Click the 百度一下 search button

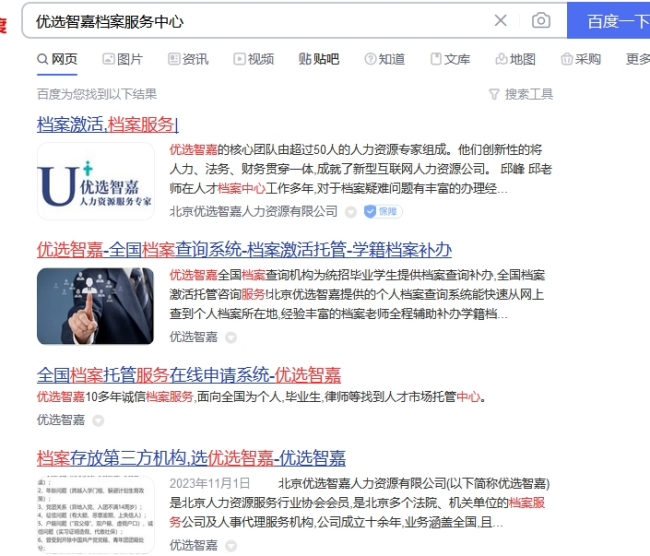[x=609, y=21]
